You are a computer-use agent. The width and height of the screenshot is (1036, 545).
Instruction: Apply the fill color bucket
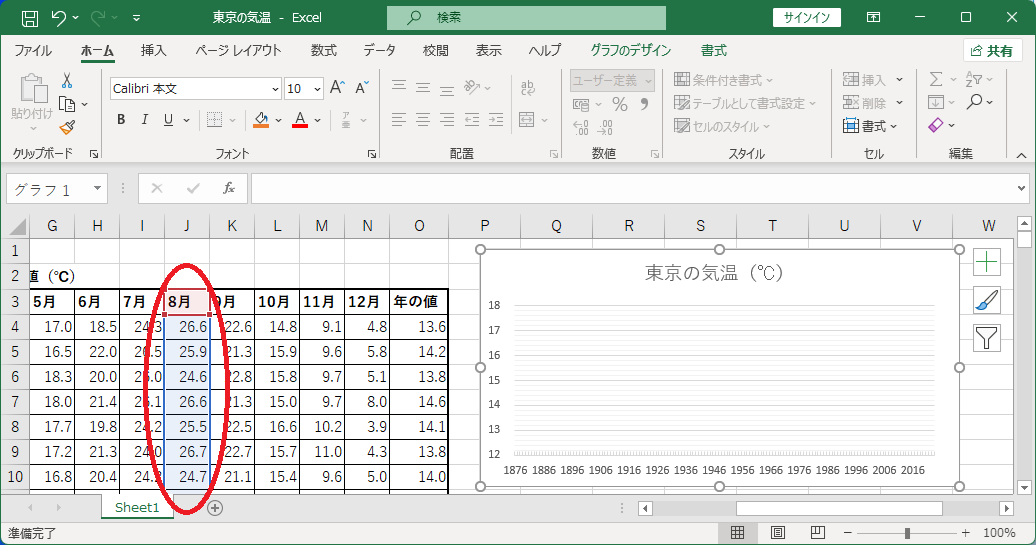click(262, 120)
